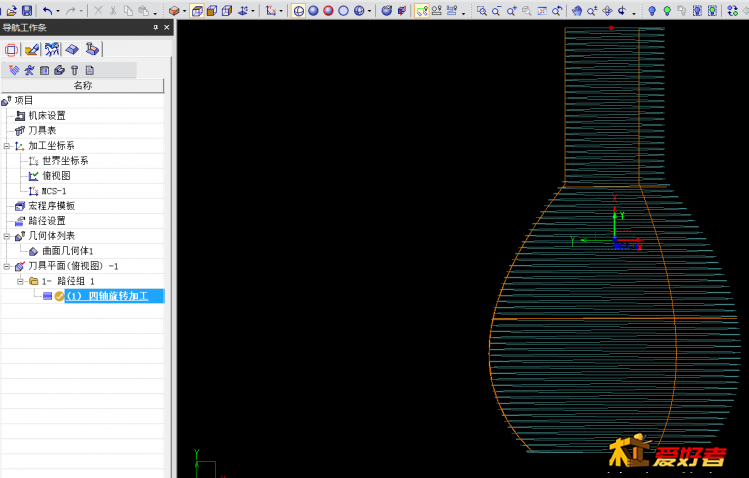The image size is (749, 478).
Task: Select the wireframe display cube icon
Action: point(197,11)
